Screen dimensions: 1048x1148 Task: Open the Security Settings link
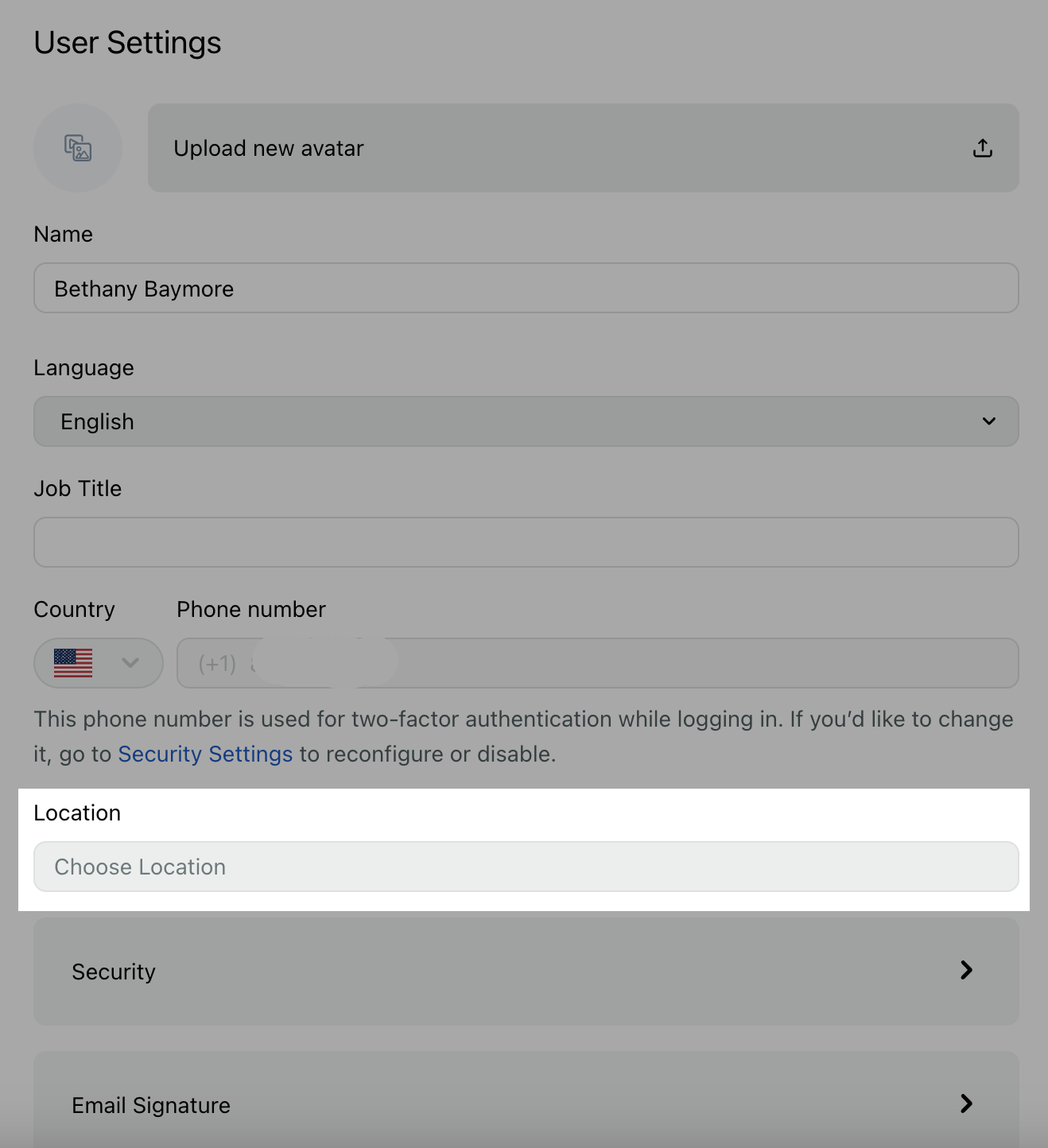pyautogui.click(x=205, y=754)
